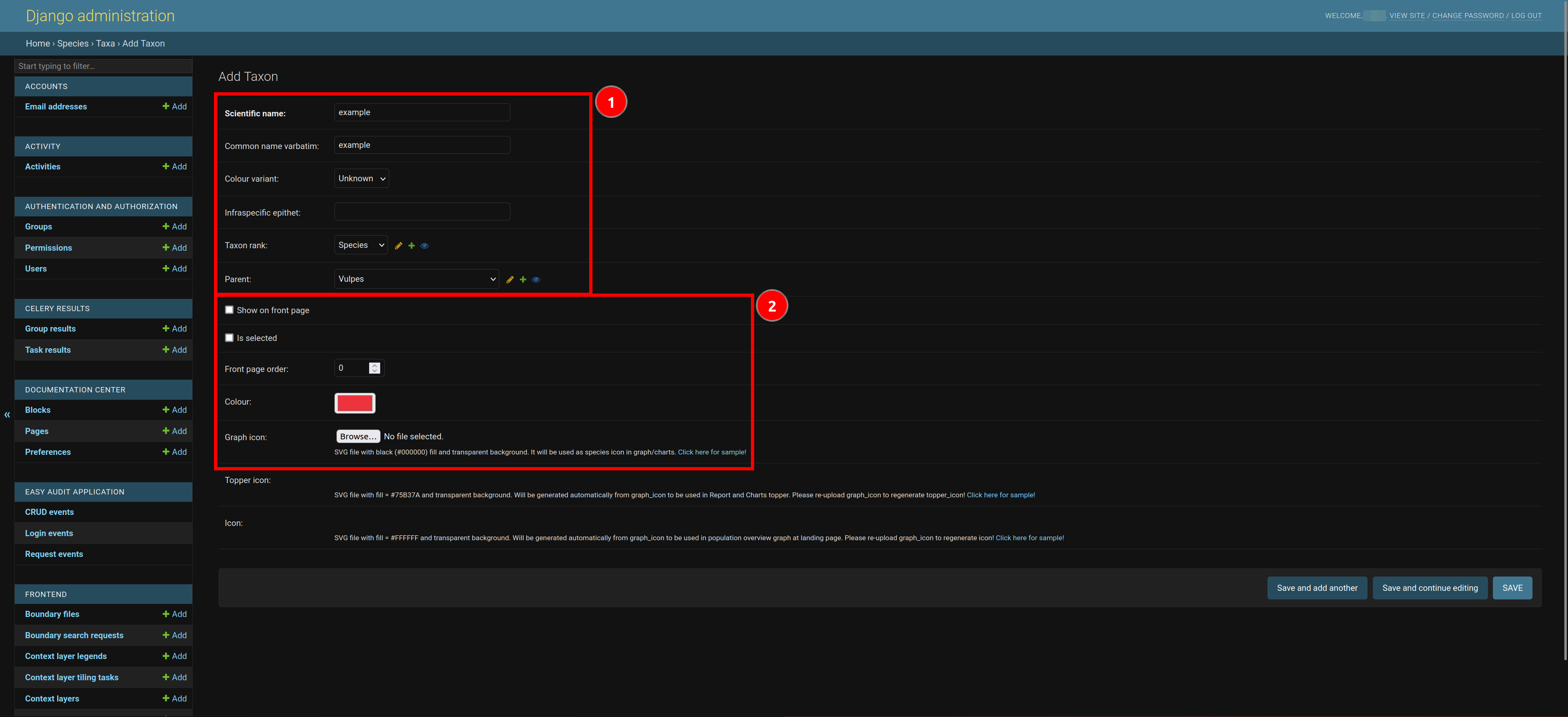This screenshot has width=1568, height=717.
Task: Add new Groups entry
Action: point(175,227)
